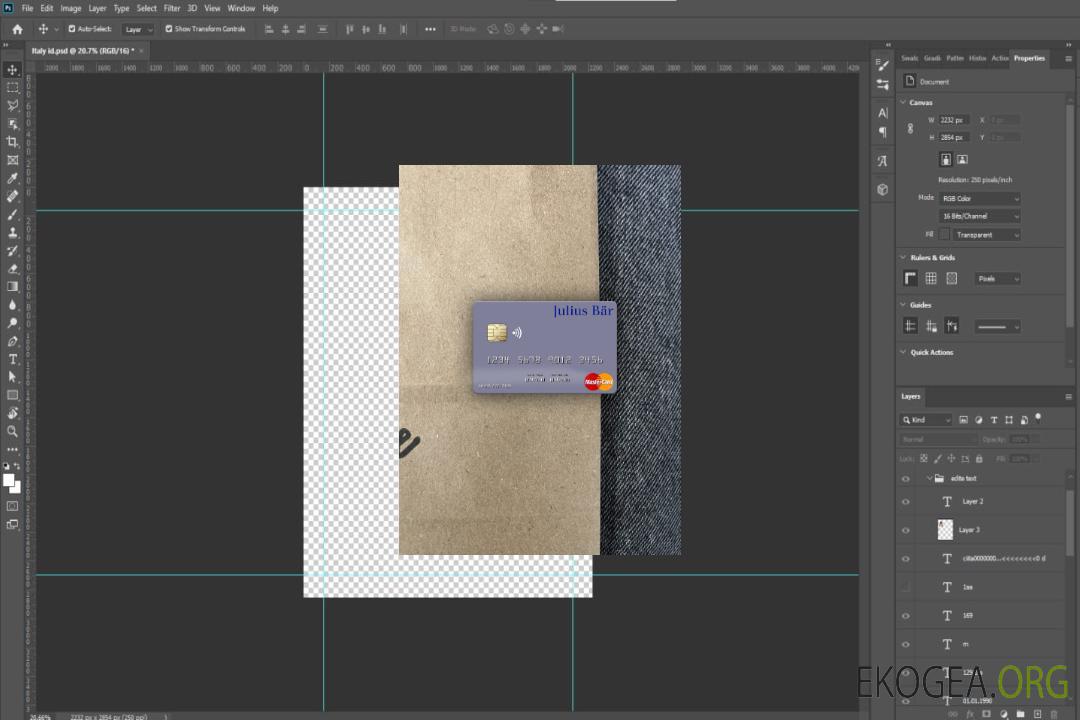Select landscape canvas orientation icon
The image size is (1080, 720).
pyautogui.click(x=962, y=159)
